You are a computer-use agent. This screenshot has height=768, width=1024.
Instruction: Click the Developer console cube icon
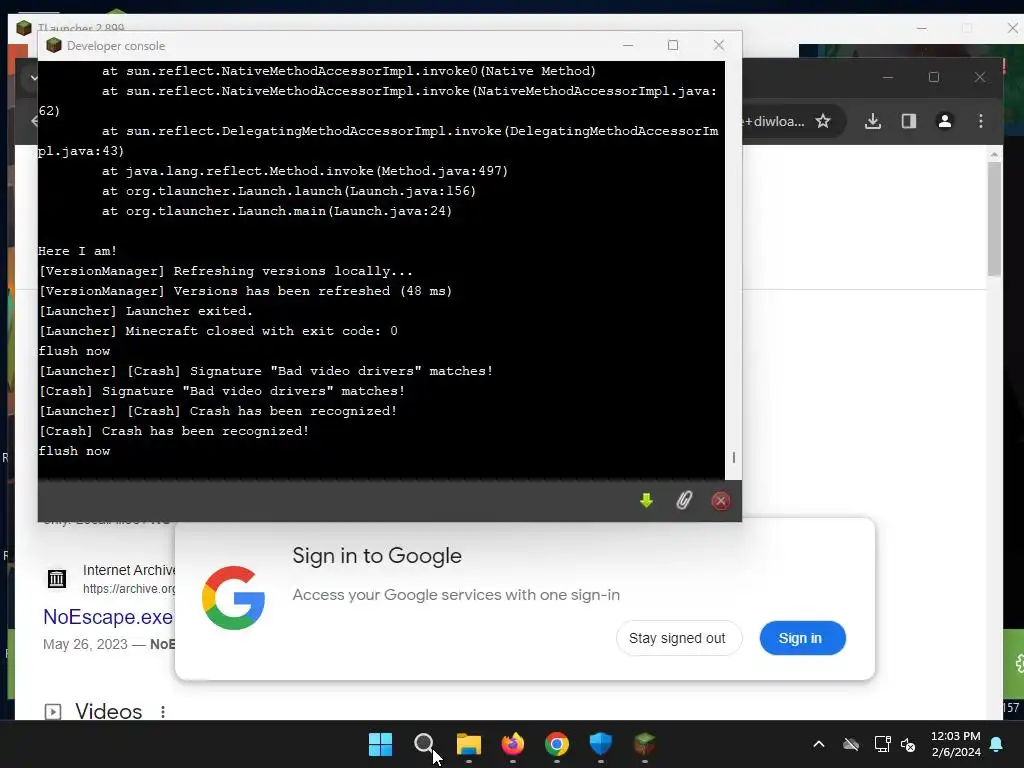click(54, 45)
